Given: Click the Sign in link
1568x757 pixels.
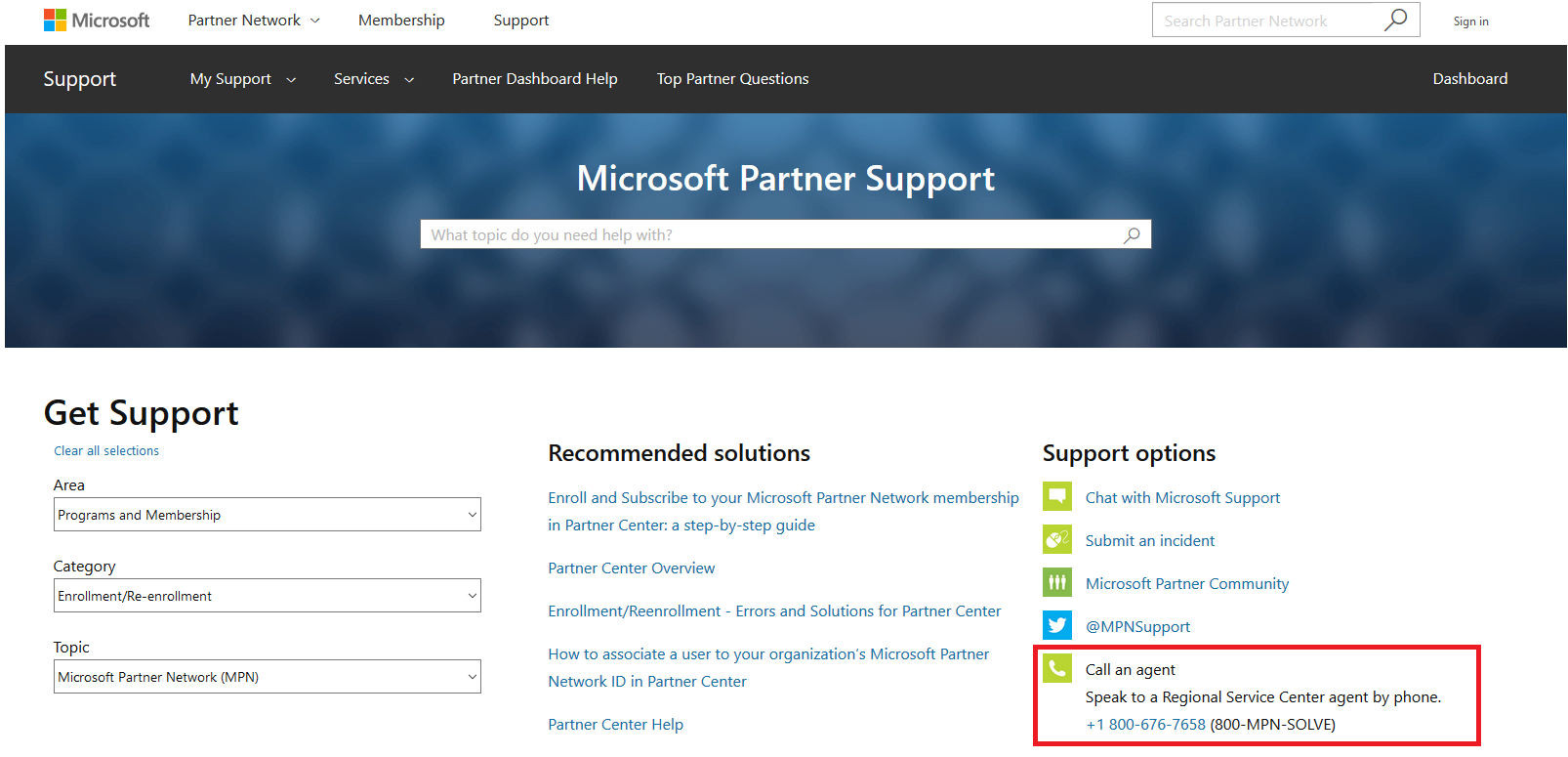Looking at the screenshot, I should 1470,21.
